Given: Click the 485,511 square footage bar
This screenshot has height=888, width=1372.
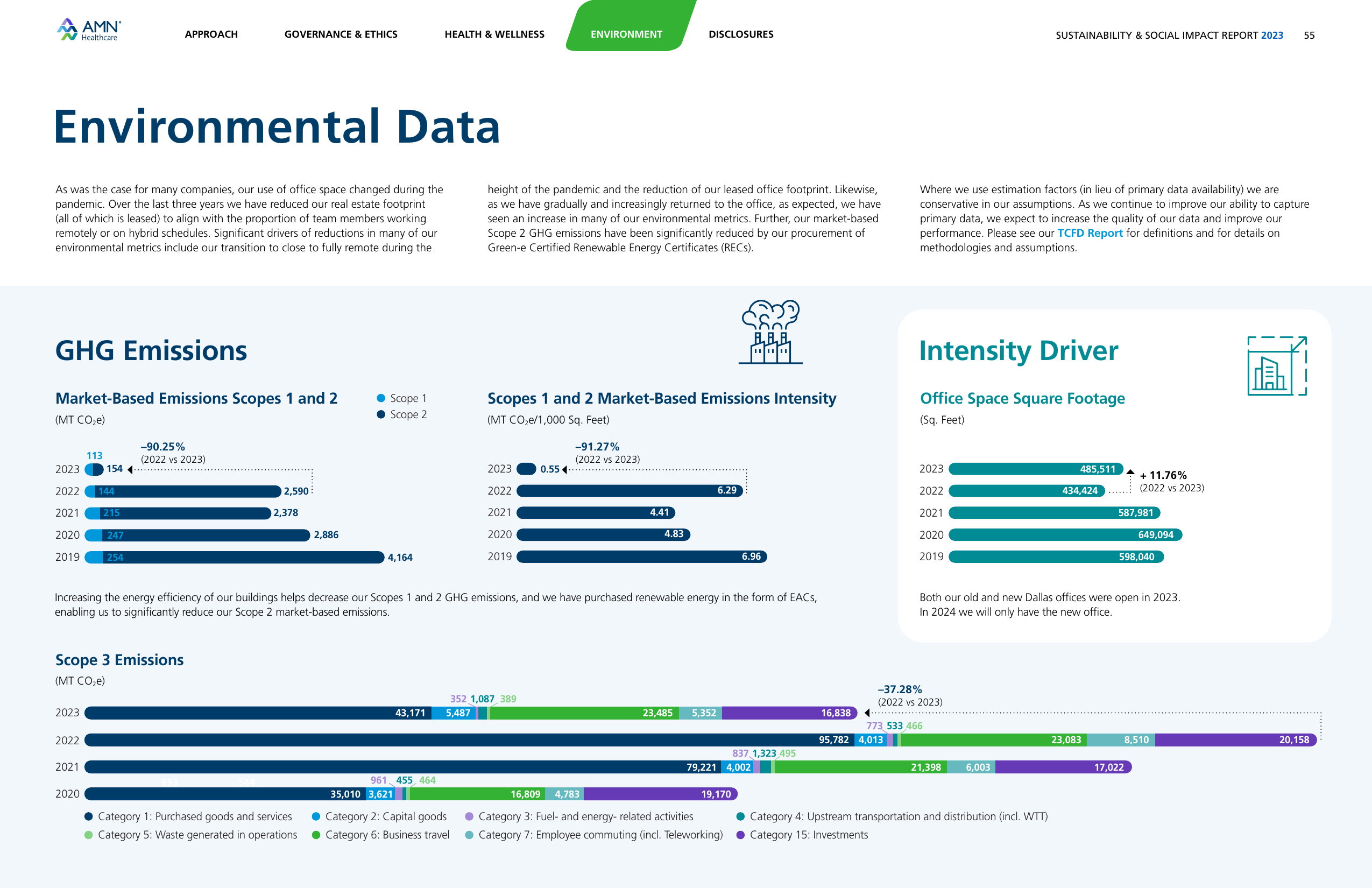Looking at the screenshot, I should pos(1036,469).
